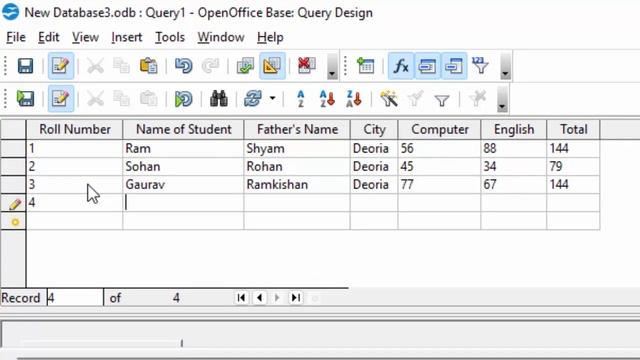Click the Total value 79
Screen dimensions: 640x360
pos(573,167)
